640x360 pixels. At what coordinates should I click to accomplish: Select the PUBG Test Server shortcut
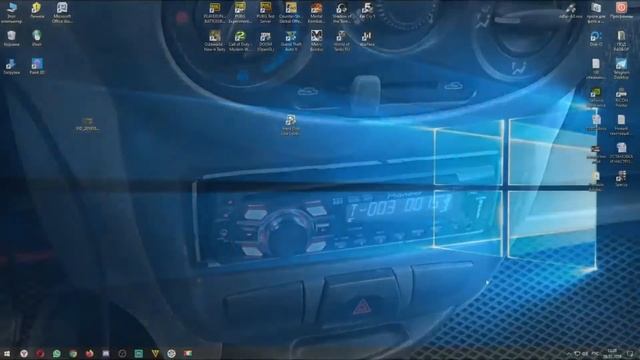(x=265, y=12)
